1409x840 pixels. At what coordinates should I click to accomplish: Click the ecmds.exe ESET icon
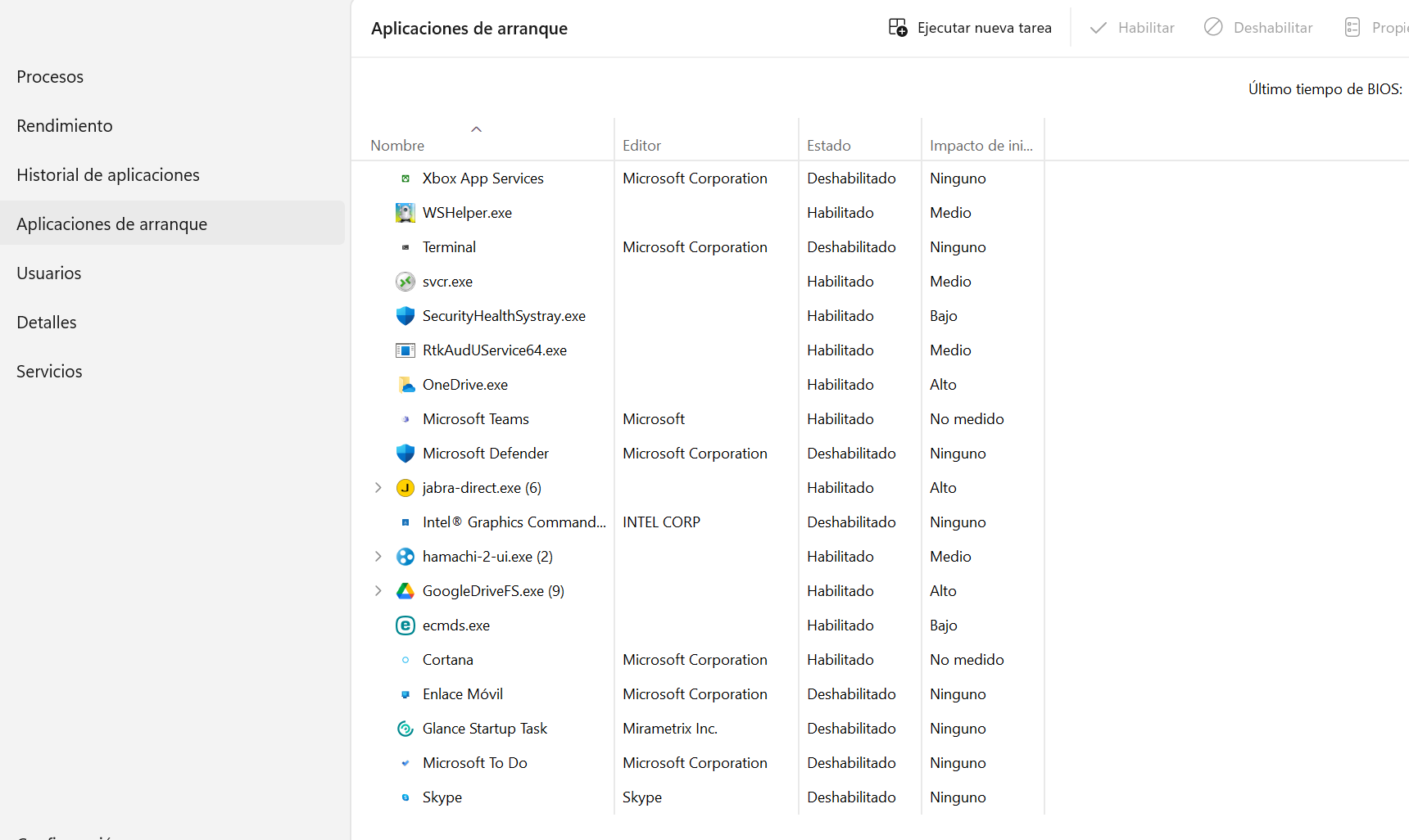(x=405, y=625)
